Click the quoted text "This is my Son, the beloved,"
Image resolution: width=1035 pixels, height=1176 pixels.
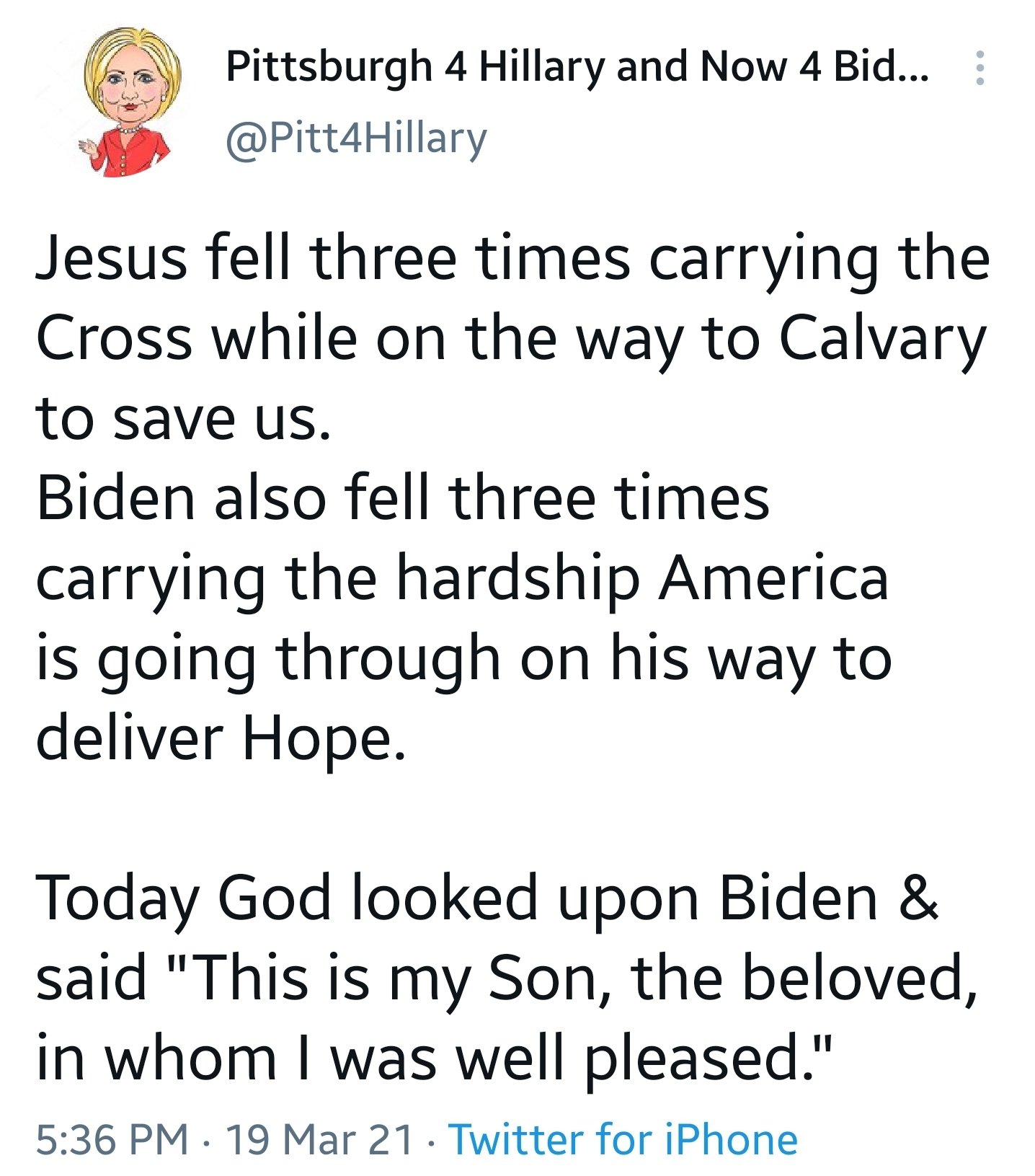[585, 978]
